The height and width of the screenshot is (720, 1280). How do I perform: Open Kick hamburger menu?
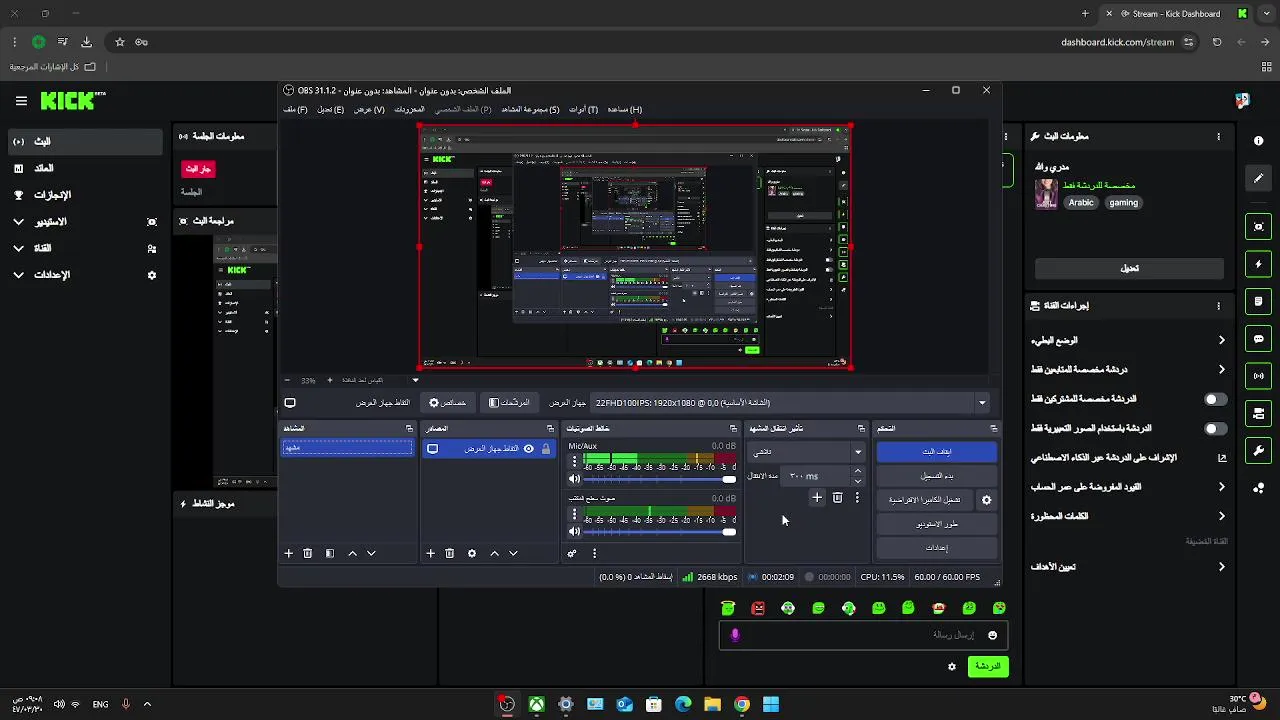21,101
